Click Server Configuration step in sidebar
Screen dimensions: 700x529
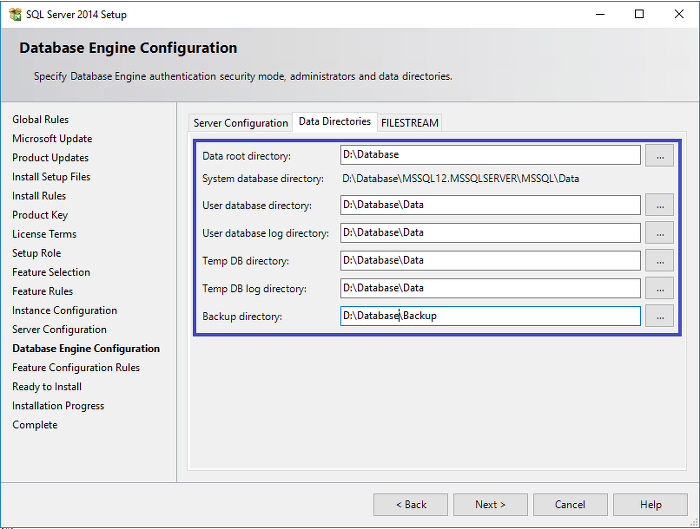click(x=59, y=329)
